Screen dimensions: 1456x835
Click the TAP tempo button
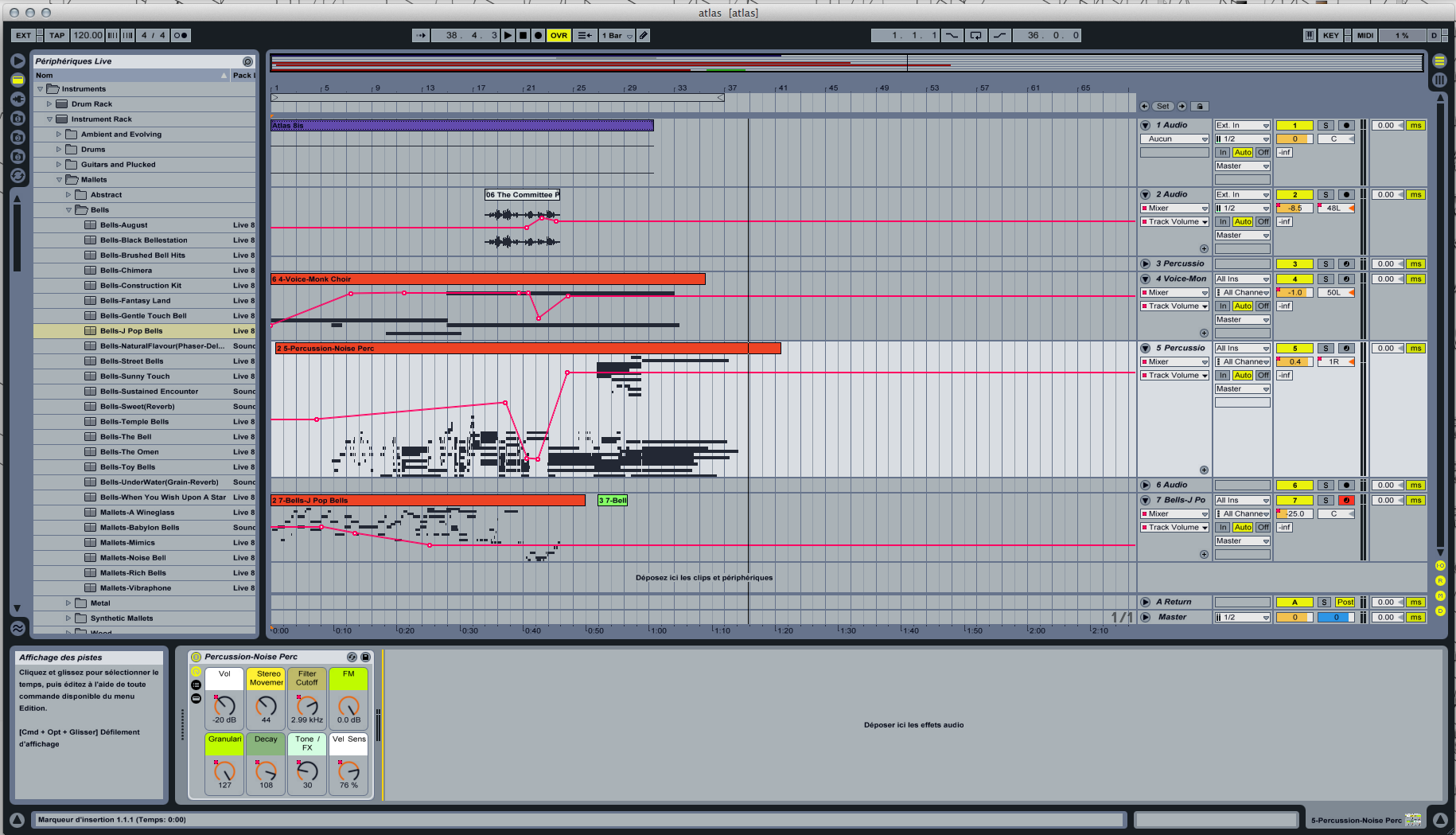pos(56,35)
